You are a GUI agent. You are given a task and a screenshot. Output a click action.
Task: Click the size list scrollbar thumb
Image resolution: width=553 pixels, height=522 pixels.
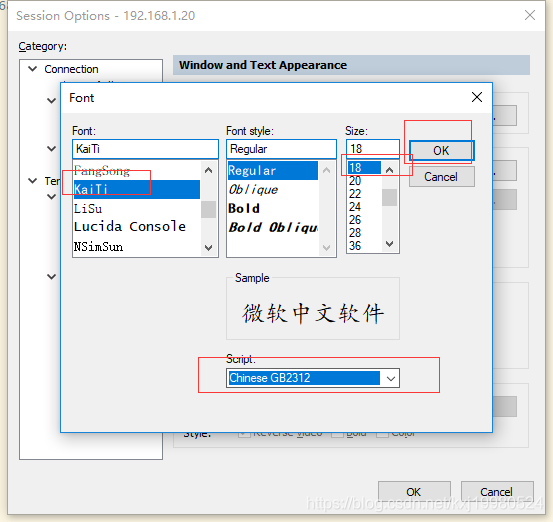coord(389,198)
